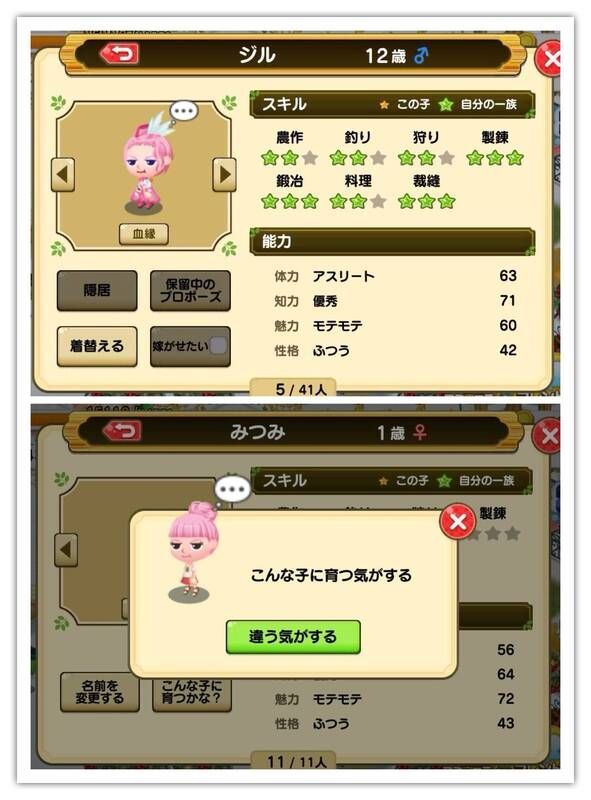Open the speech bubble above ジル's avatar
Image resolution: width=591 pixels, height=800 pixels.
click(183, 112)
